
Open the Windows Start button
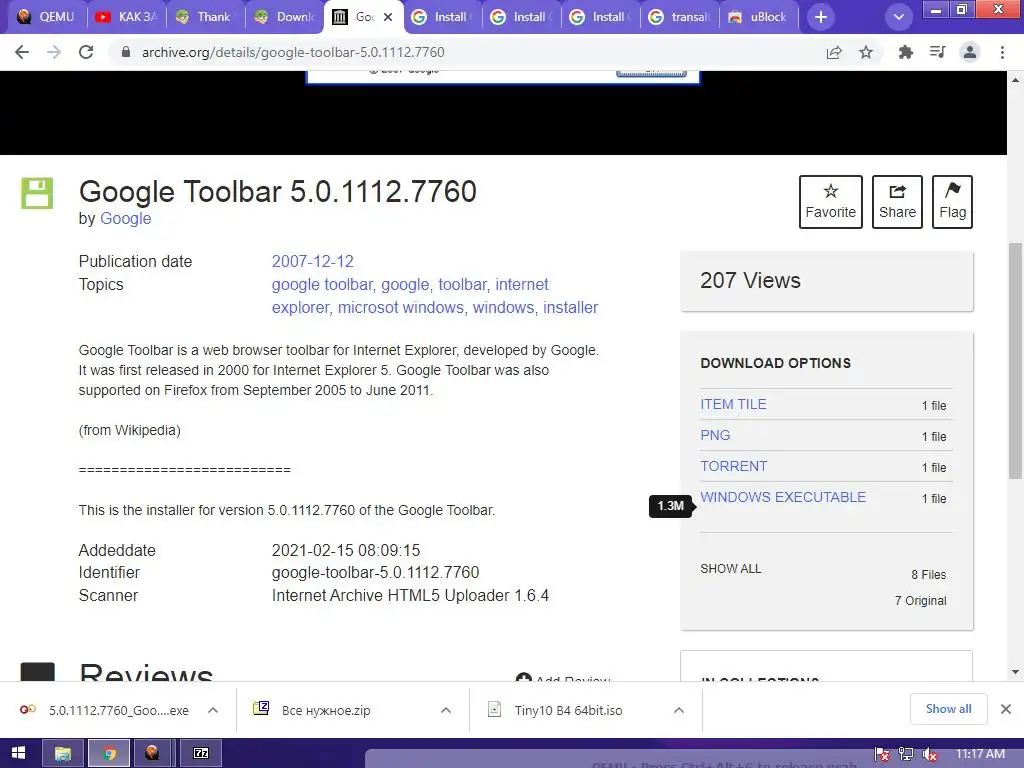pyautogui.click(x=18, y=754)
